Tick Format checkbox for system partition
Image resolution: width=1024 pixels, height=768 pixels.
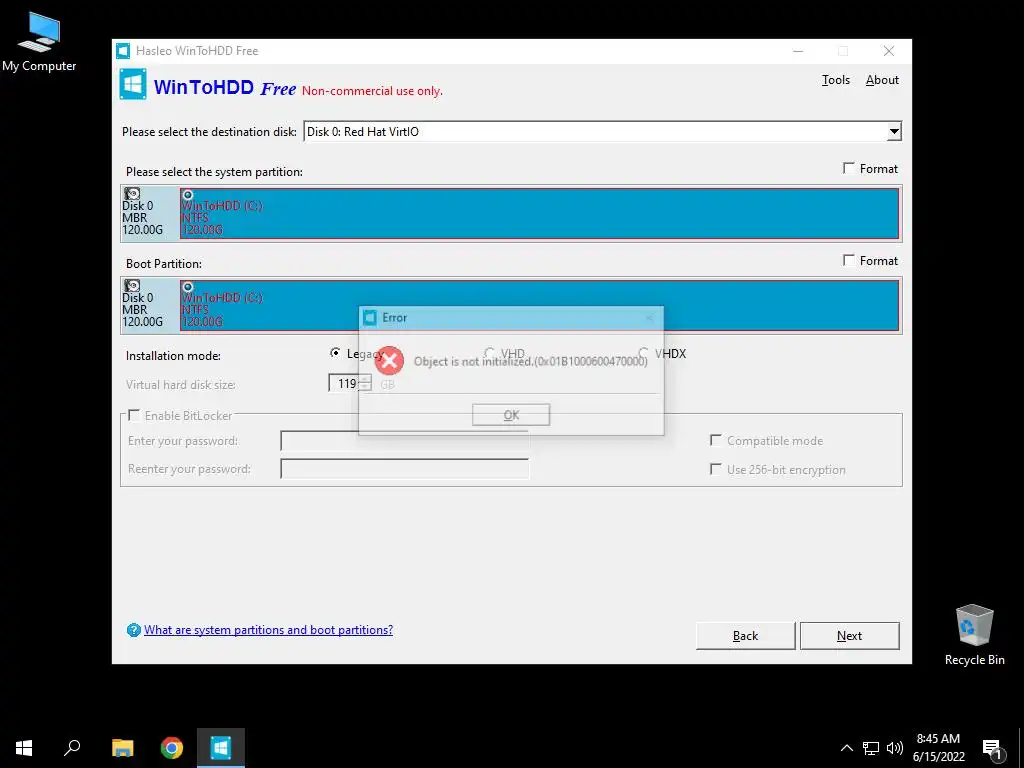848,168
